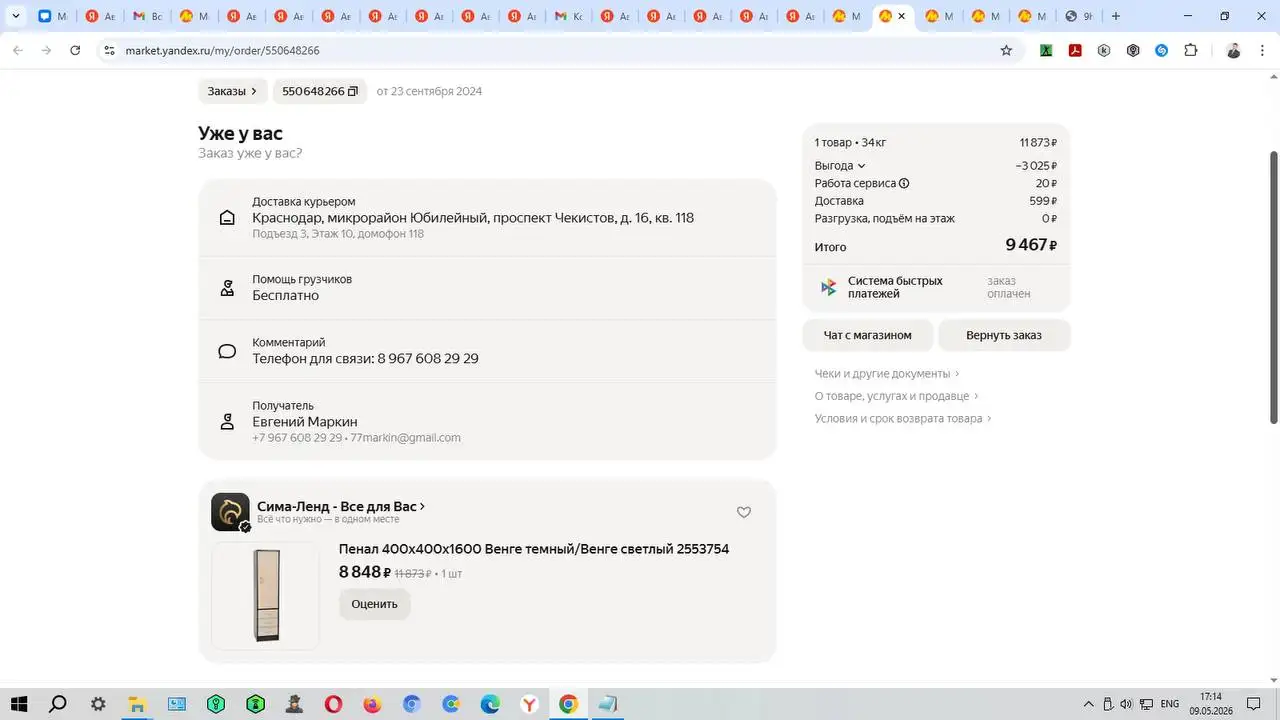This screenshot has width=1280, height=720.
Task: Go forward in browser history
Action: [46, 50]
